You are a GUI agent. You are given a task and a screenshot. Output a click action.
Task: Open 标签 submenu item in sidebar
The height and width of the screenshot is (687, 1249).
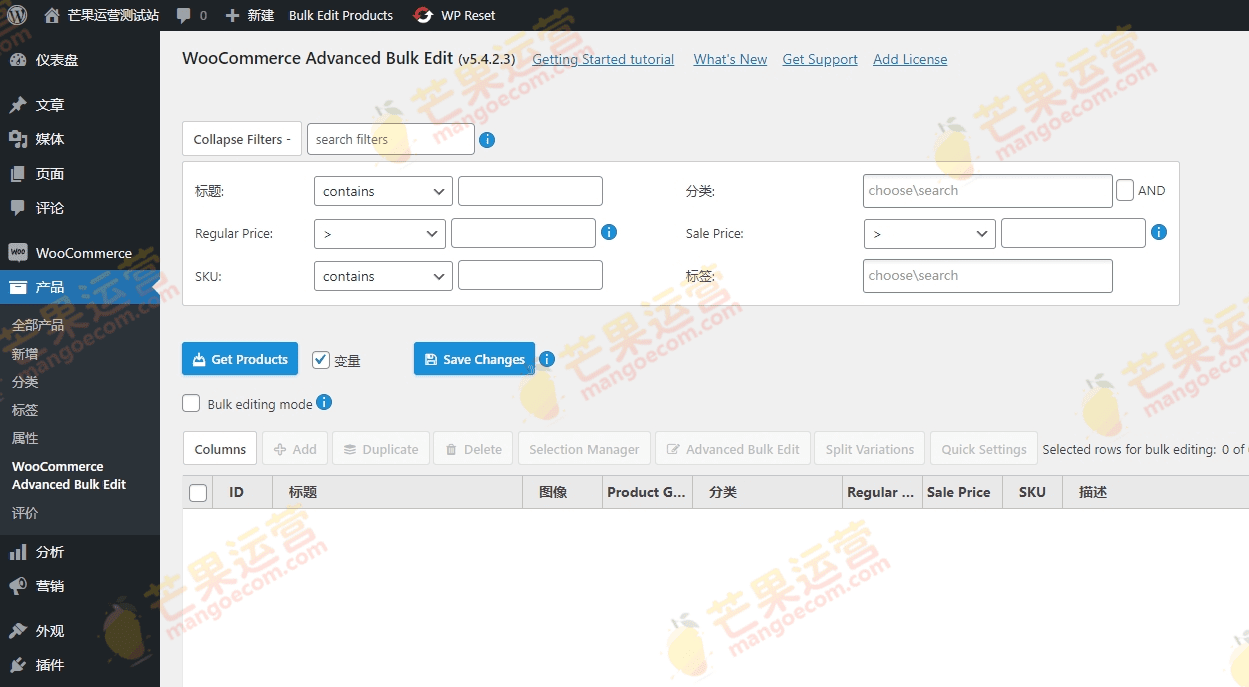point(25,410)
